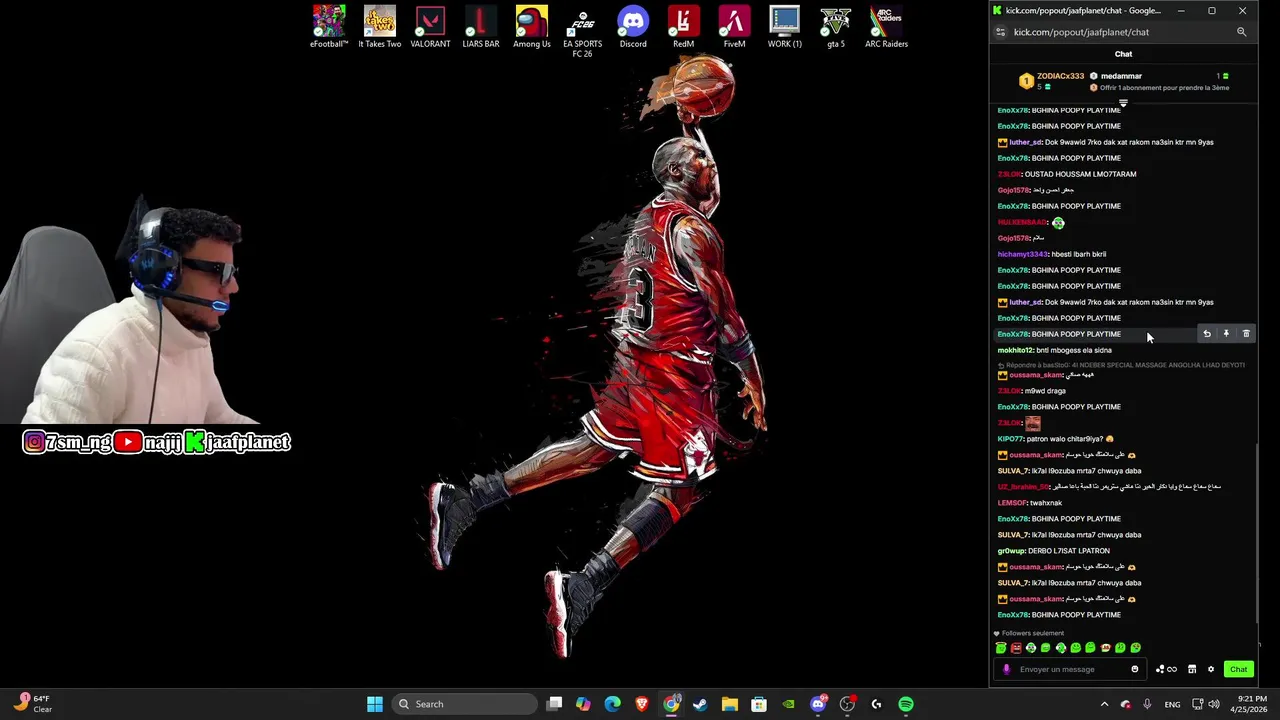
Task: Click the 'OUSTAD HOUSSAM LMO7TARAM' chat message
Action: point(1080,174)
